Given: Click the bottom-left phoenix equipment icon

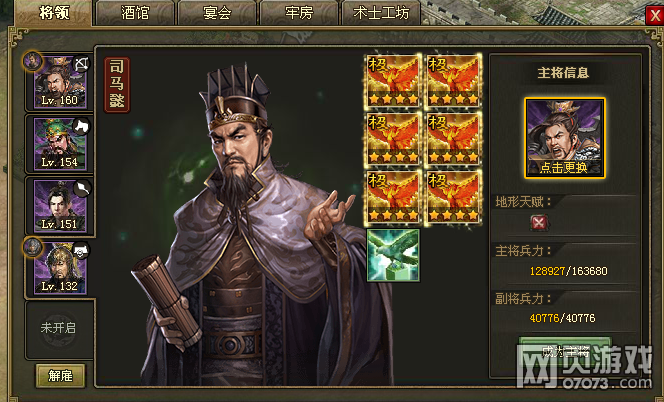Looking at the screenshot, I should click(x=393, y=197).
